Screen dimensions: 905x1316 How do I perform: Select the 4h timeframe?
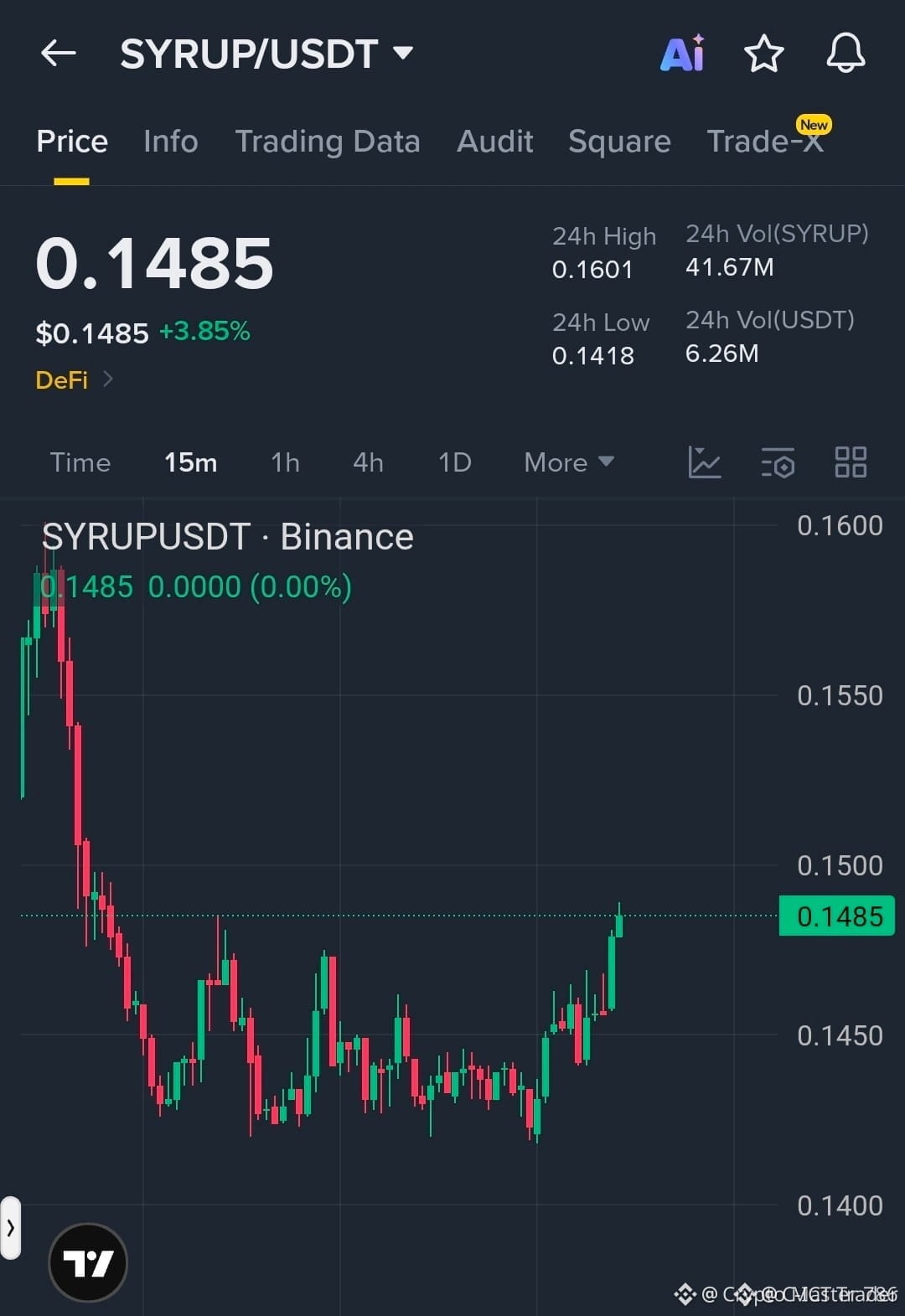pyautogui.click(x=369, y=462)
